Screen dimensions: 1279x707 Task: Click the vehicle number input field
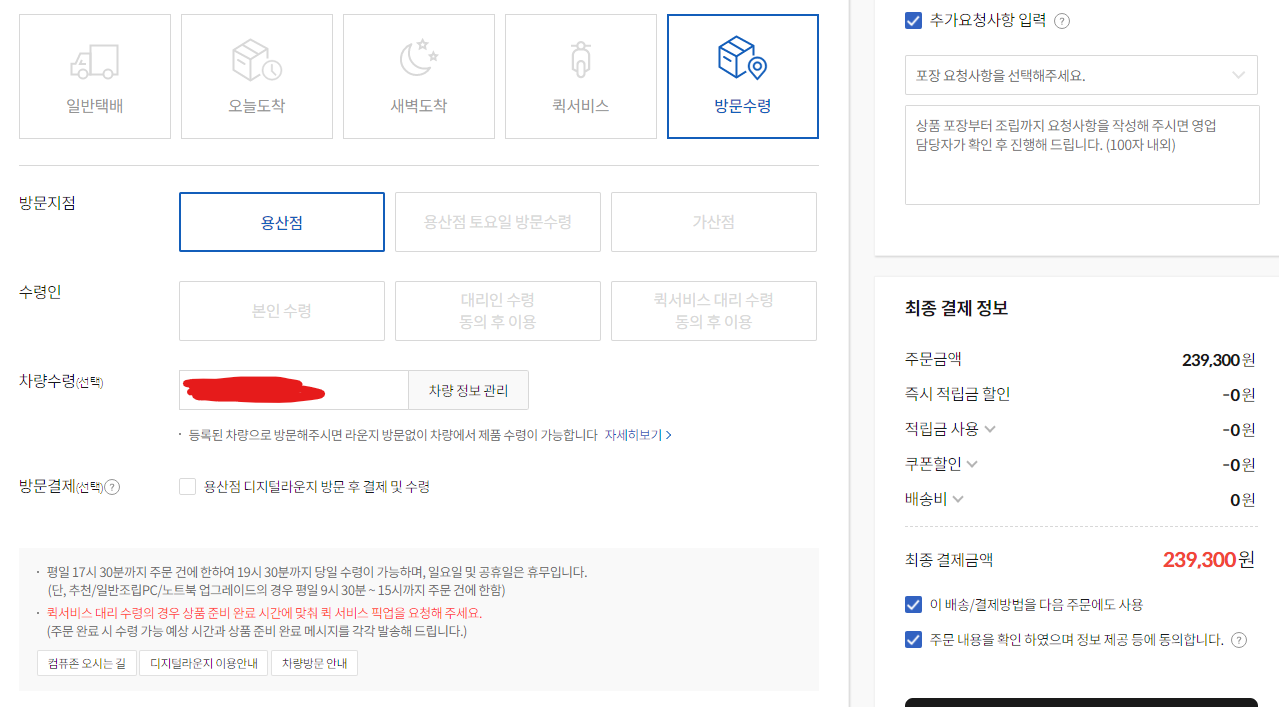click(x=294, y=390)
